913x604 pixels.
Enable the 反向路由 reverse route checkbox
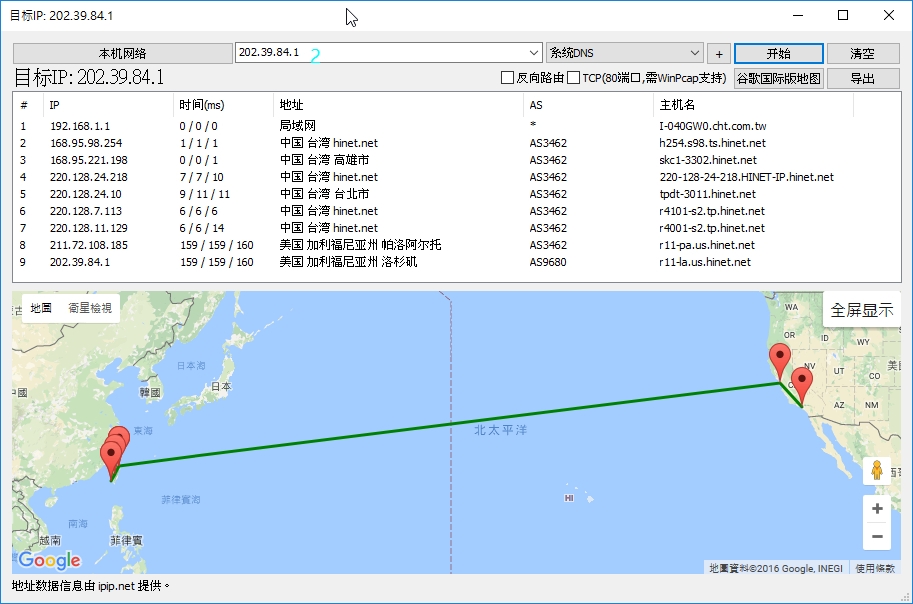(x=507, y=77)
